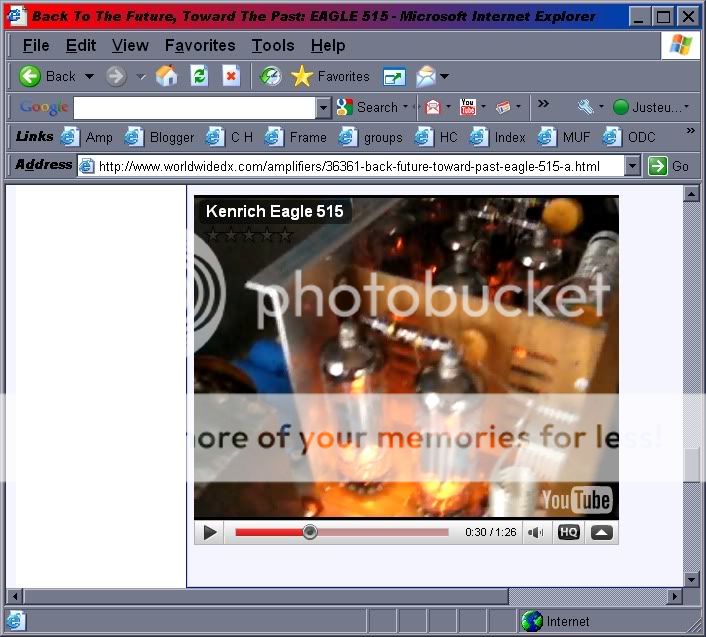Open the Favorites star button
The image size is (706, 637).
point(330,76)
